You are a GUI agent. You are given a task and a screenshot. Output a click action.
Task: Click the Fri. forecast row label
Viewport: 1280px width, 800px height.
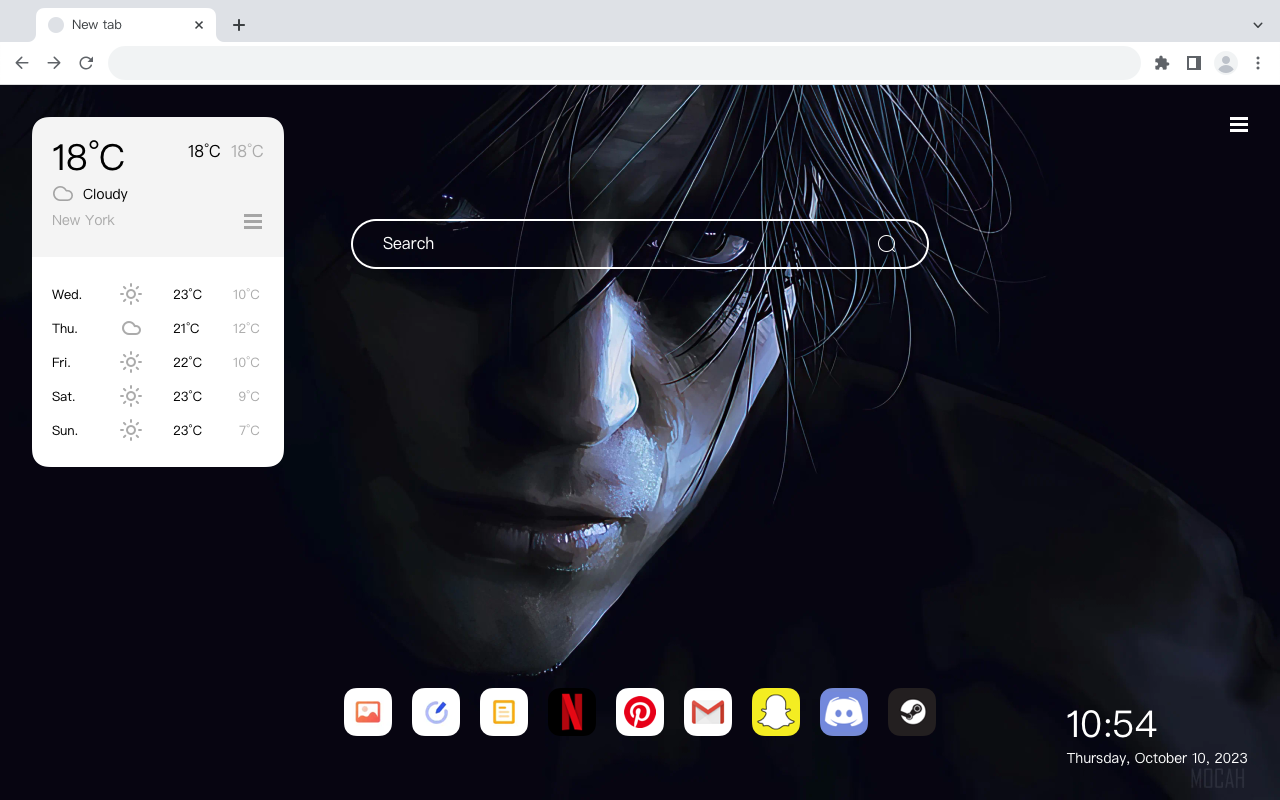tap(61, 363)
